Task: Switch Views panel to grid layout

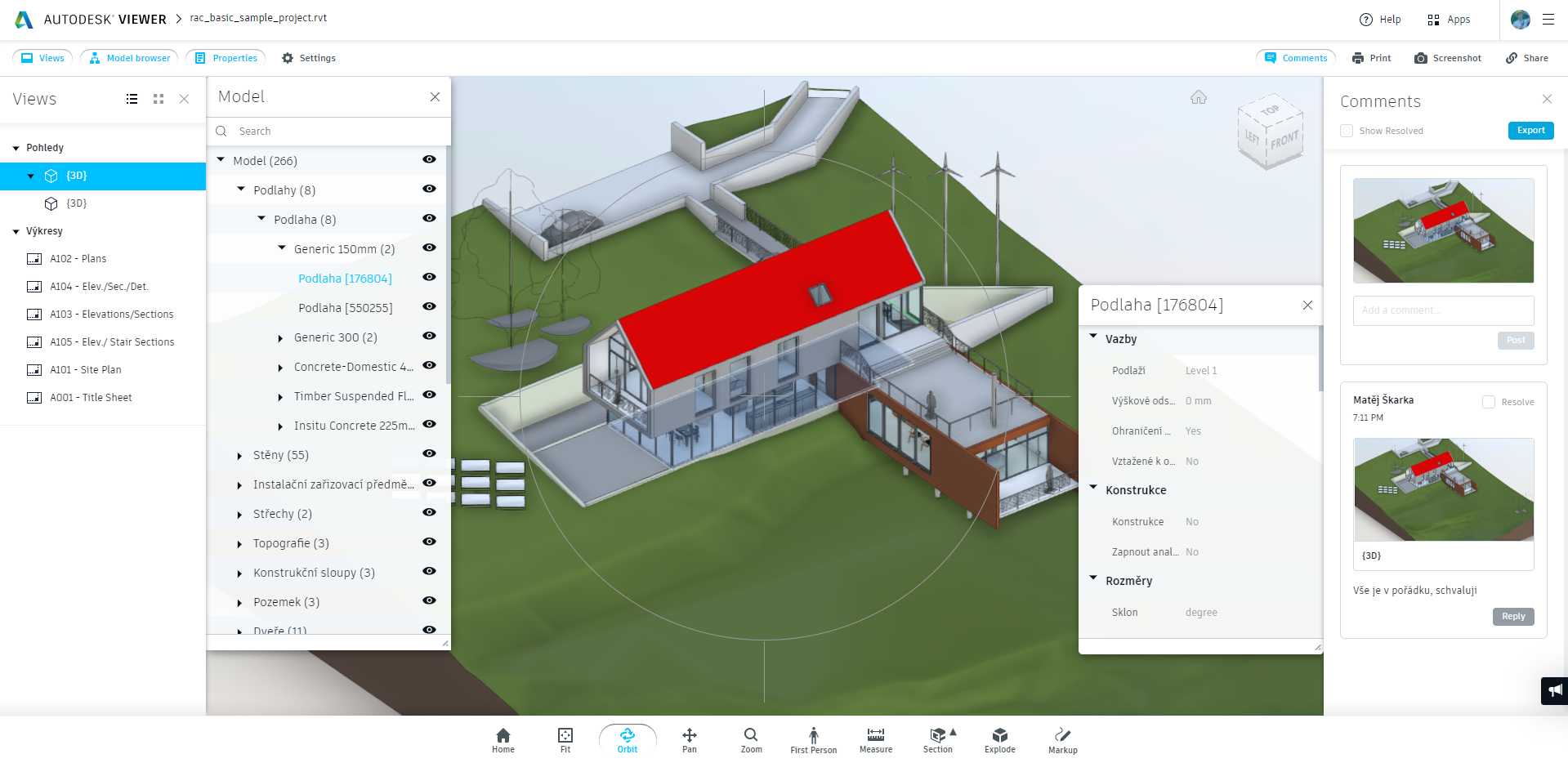Action: coord(159,99)
